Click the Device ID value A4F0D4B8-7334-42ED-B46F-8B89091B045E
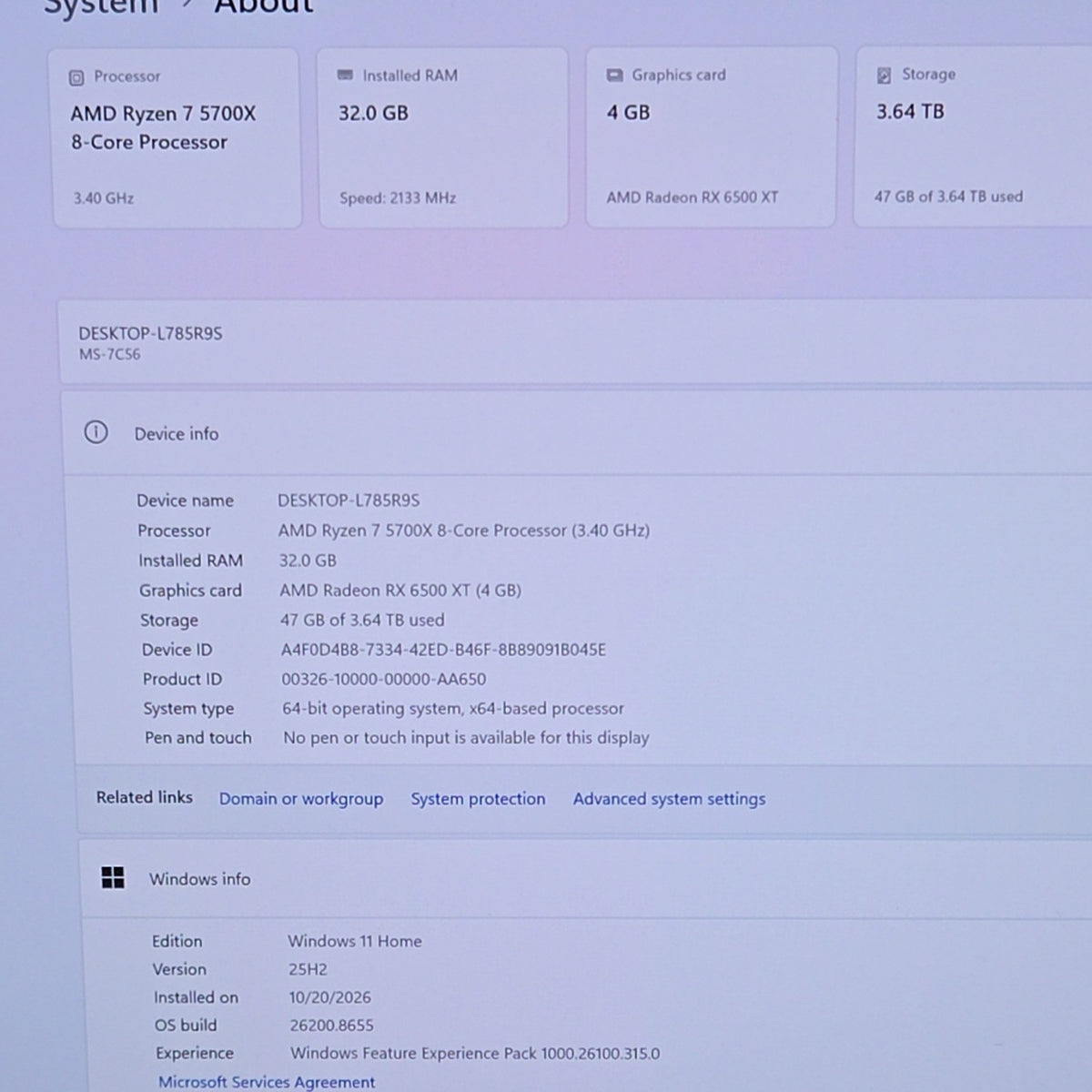 point(443,649)
